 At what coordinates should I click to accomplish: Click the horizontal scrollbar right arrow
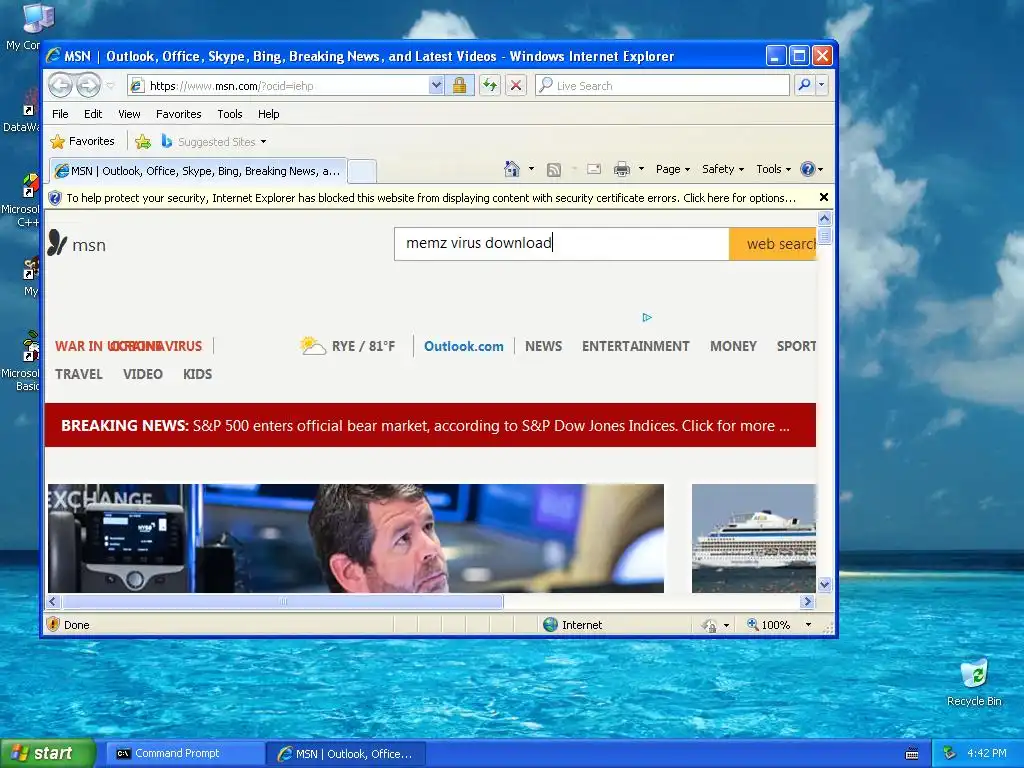808,601
